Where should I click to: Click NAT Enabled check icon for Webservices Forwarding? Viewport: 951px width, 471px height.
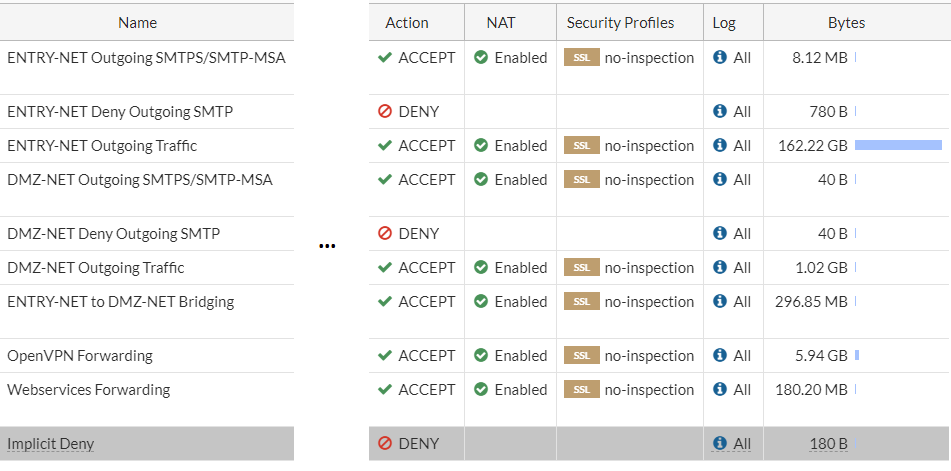481,390
